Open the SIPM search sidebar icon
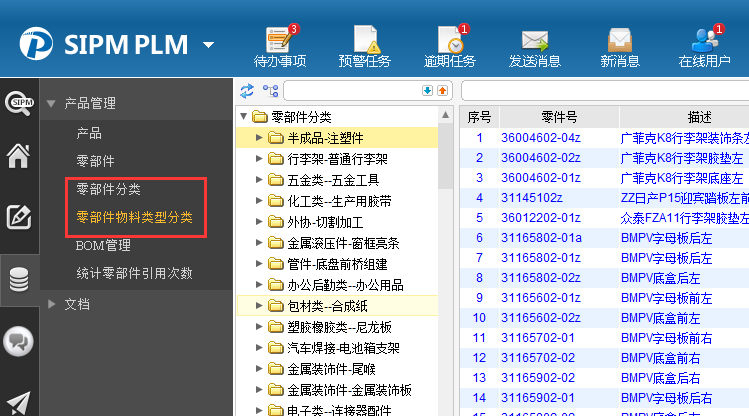The image size is (749, 416). point(19,102)
